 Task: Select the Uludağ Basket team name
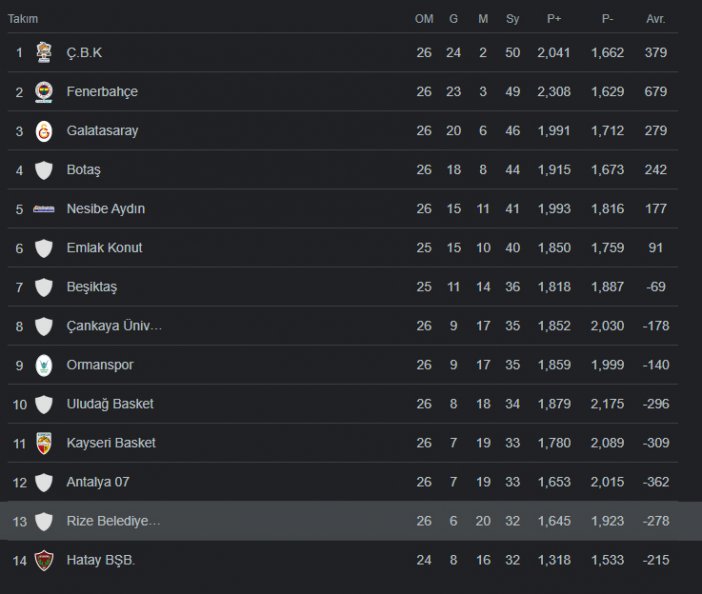point(110,404)
